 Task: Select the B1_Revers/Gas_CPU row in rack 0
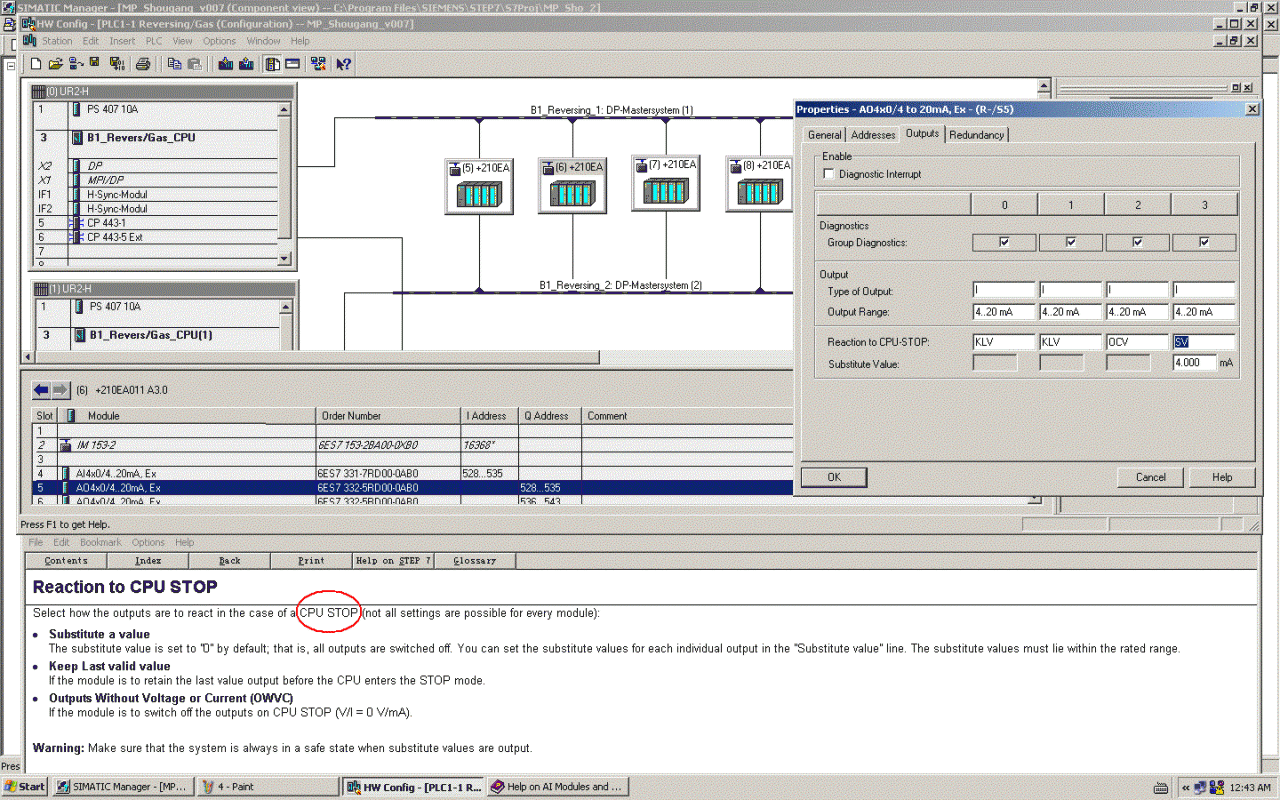tap(154, 138)
